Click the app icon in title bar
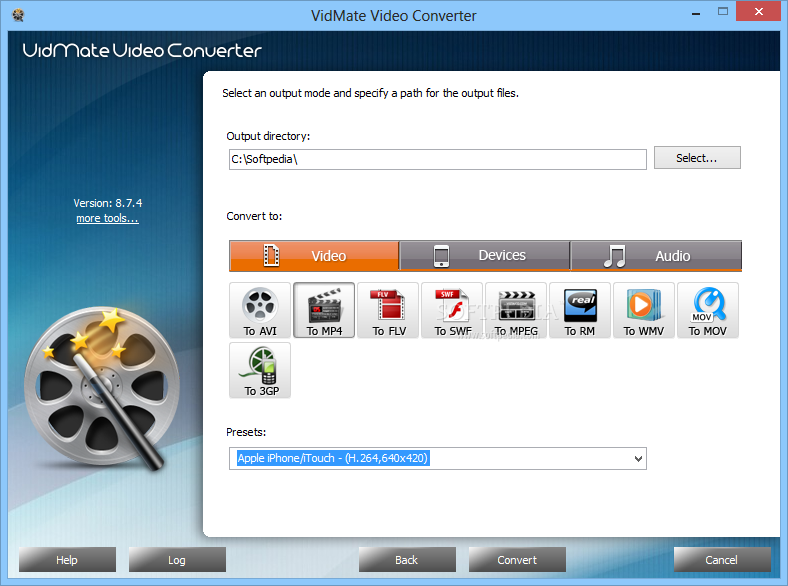This screenshot has height=586, width=788. (x=18, y=15)
